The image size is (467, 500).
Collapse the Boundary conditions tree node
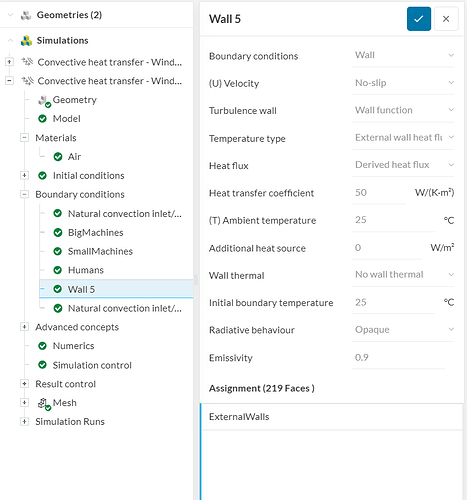tap(24, 194)
